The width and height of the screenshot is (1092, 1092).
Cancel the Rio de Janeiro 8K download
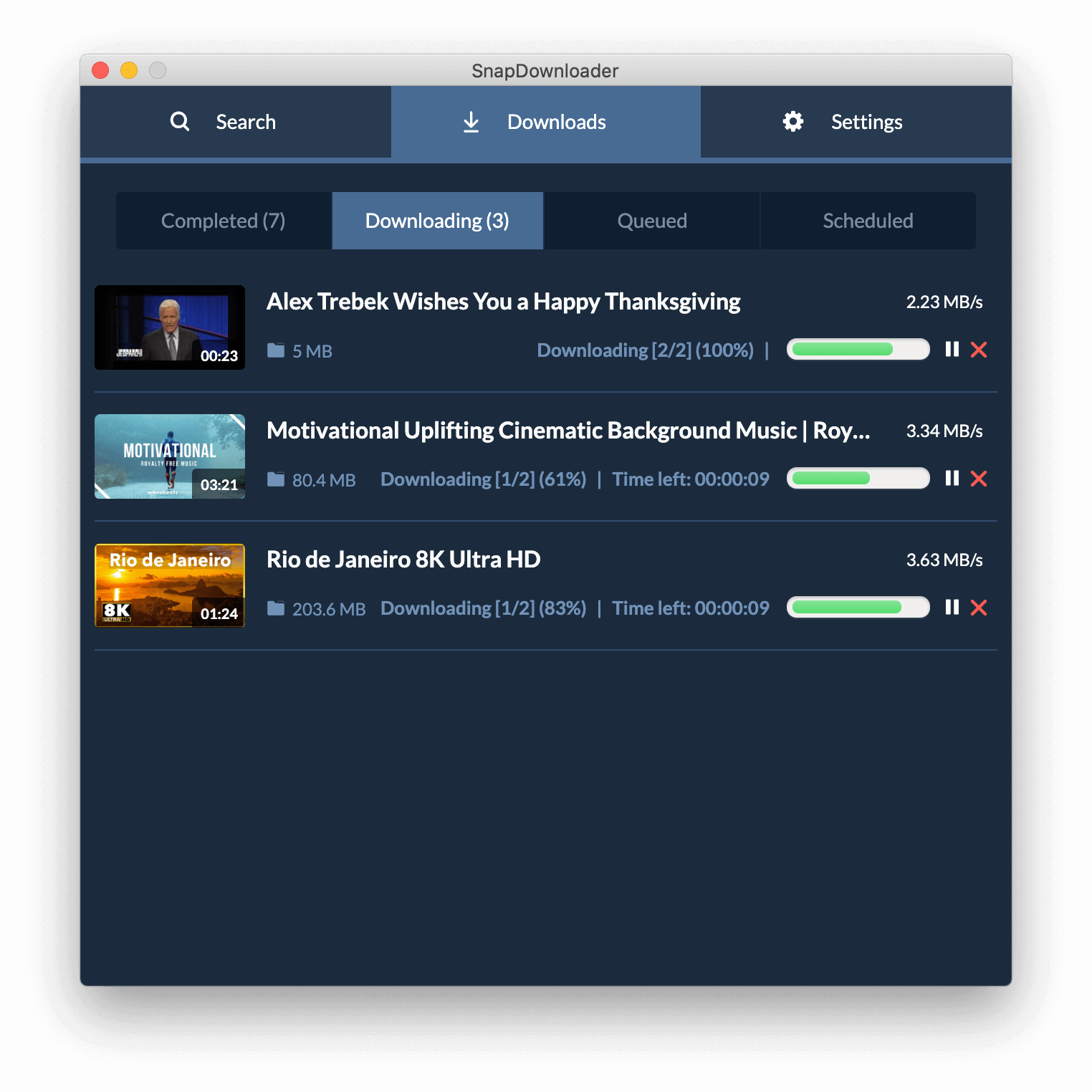pyautogui.click(x=979, y=608)
